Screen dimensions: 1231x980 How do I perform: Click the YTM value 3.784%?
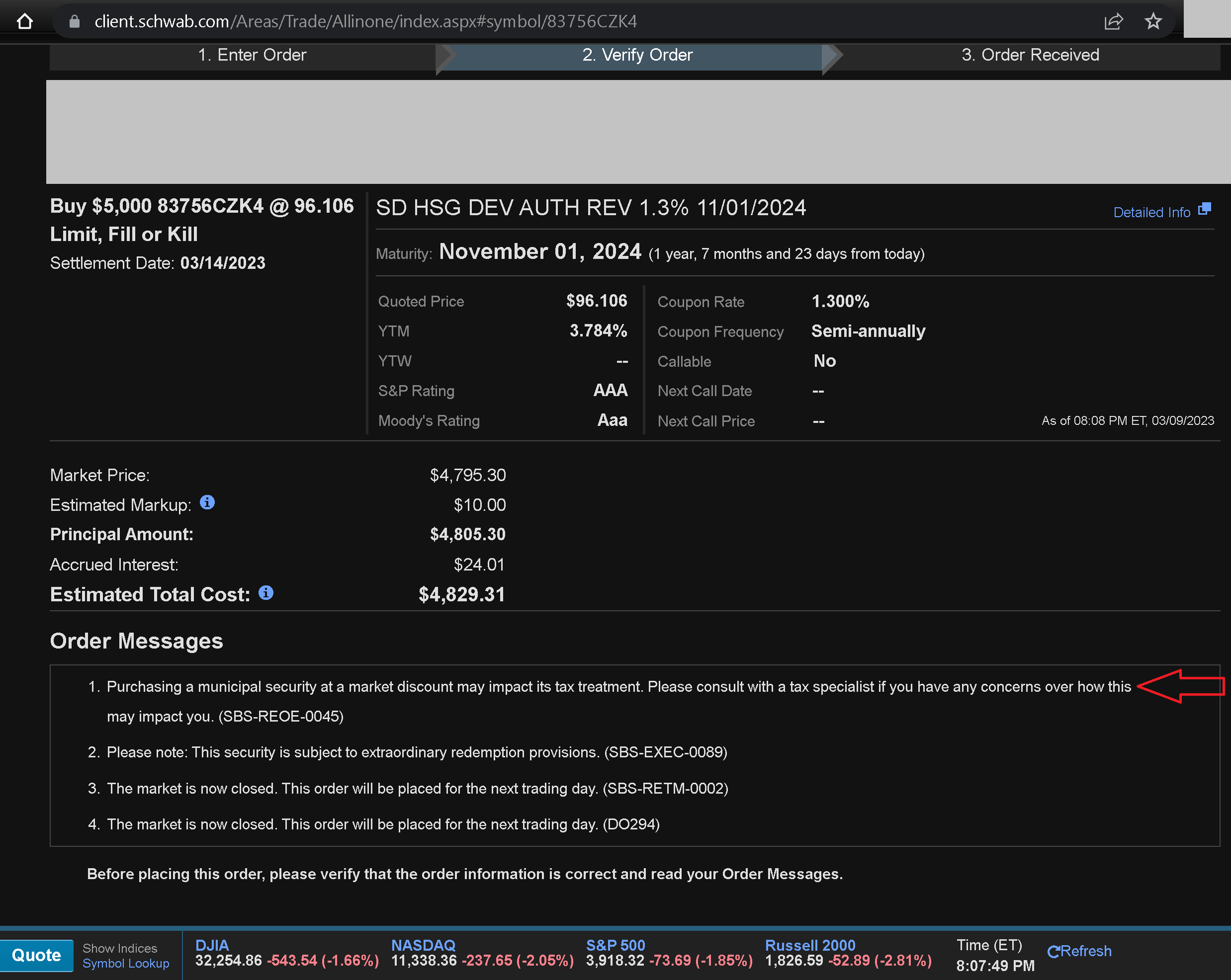click(x=599, y=330)
